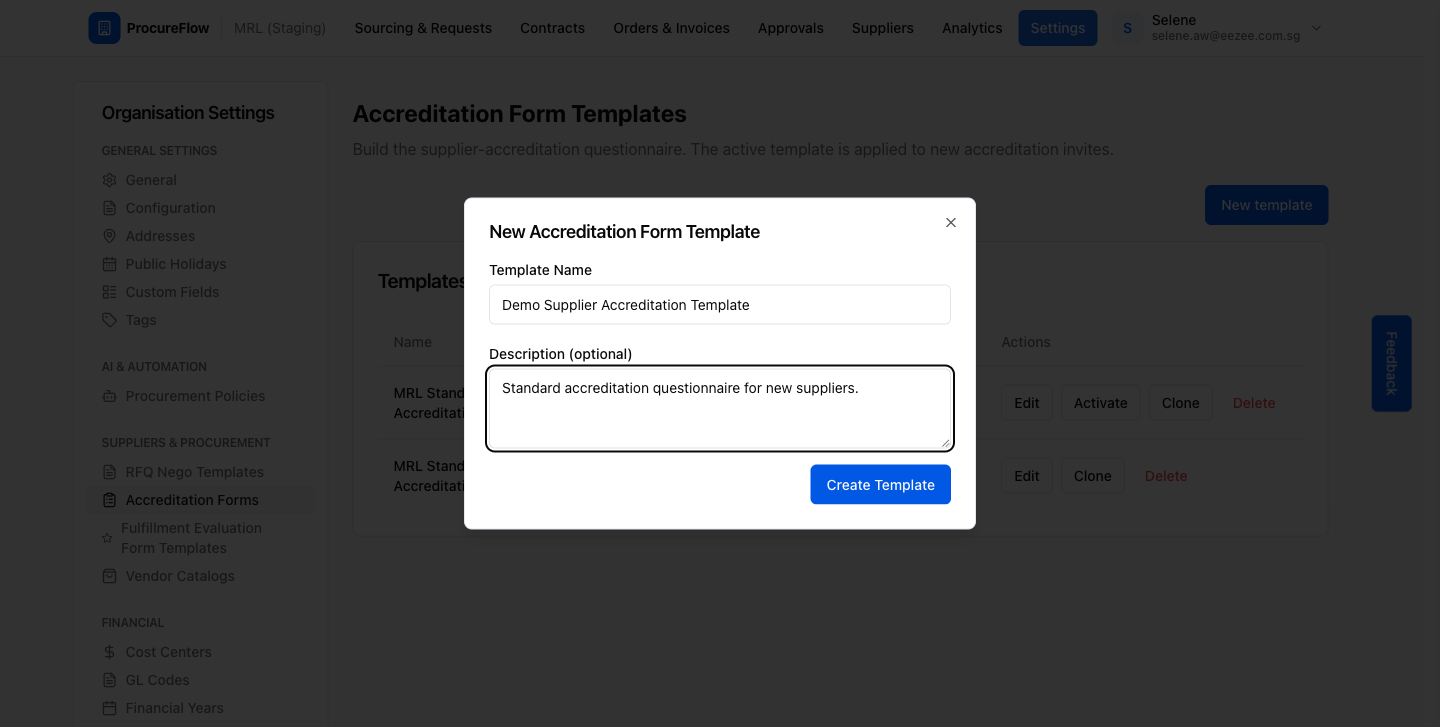Go to the Approvals section

point(790,28)
